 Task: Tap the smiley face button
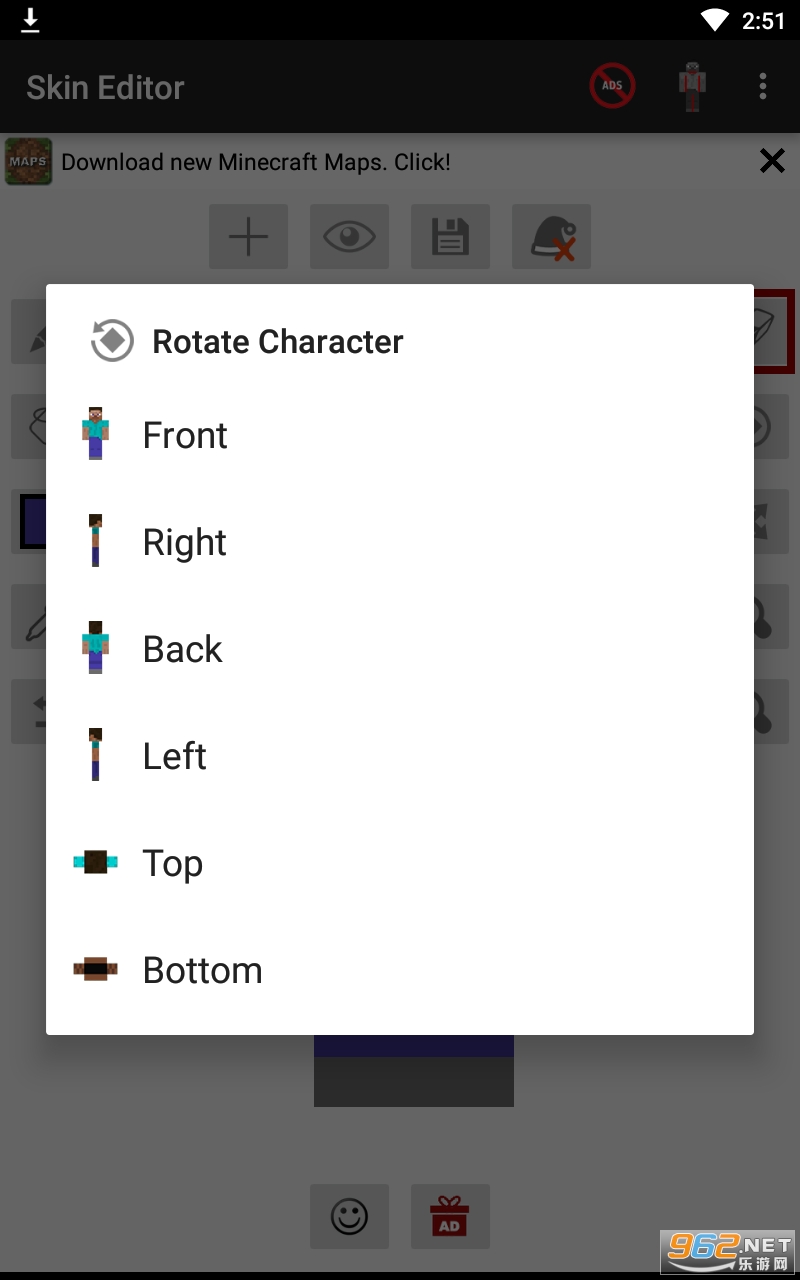coord(349,1216)
